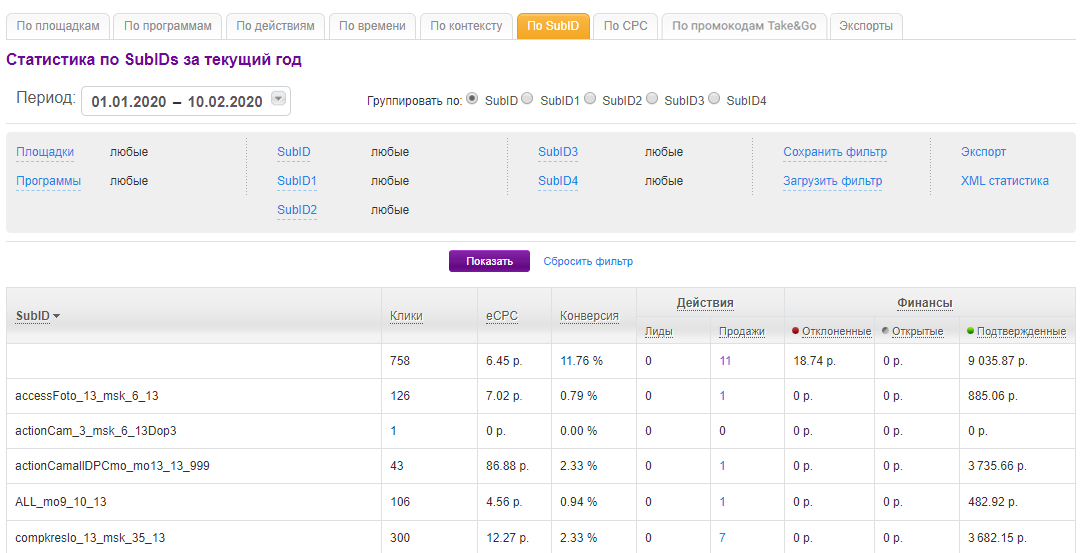Go to the Экспорты tab
Viewport: 1084px width, 553px height.
click(866, 26)
